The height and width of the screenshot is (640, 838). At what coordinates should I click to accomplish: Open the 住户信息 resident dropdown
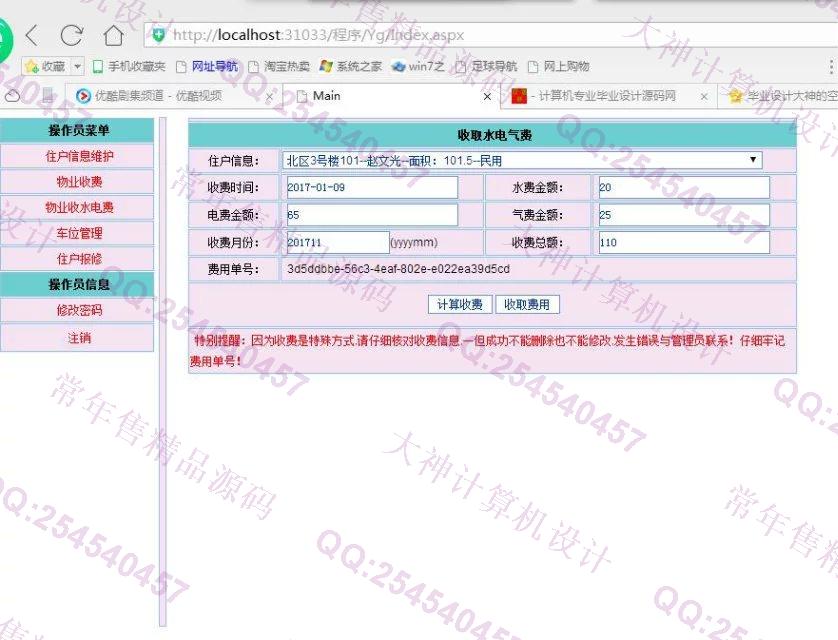522,160
